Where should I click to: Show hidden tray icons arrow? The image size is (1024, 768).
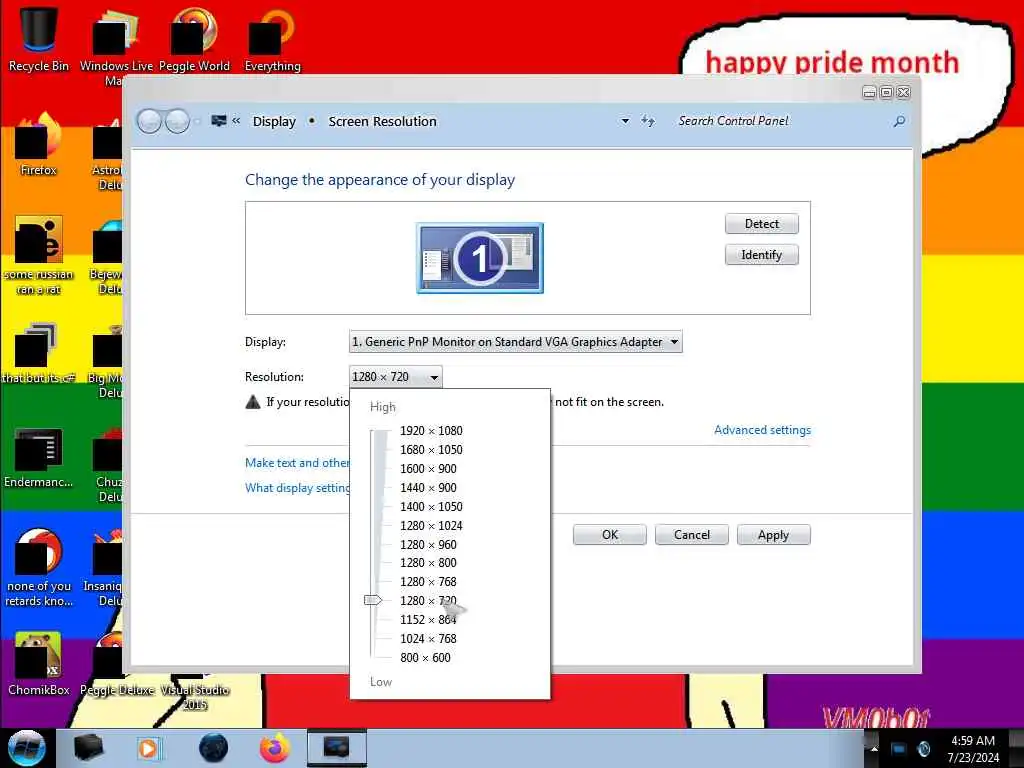(874, 749)
